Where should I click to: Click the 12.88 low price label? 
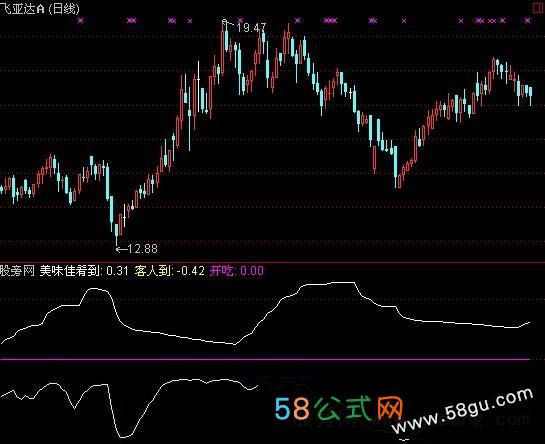click(143, 249)
